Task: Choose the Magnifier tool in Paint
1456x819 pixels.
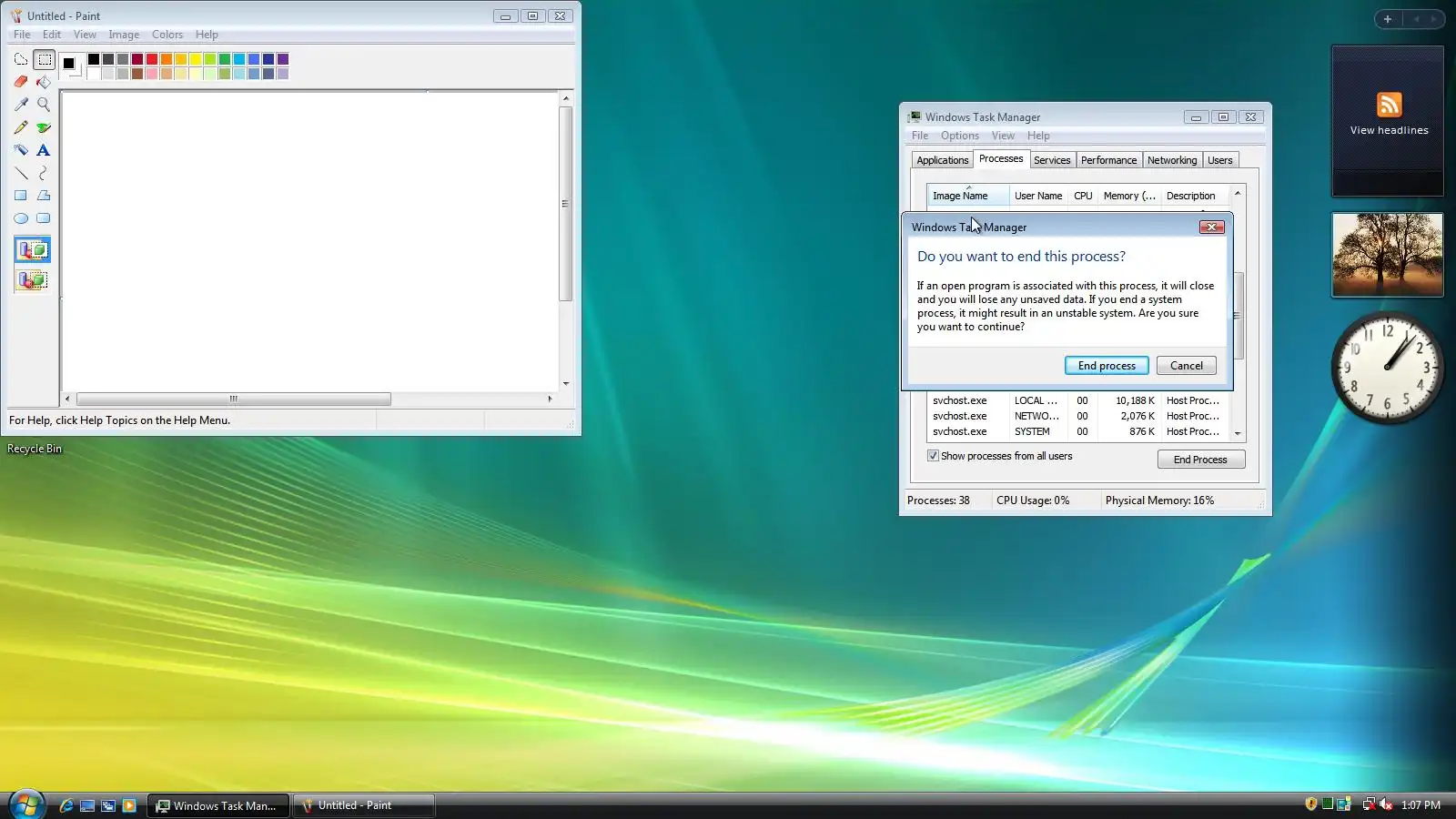Action: [44, 105]
